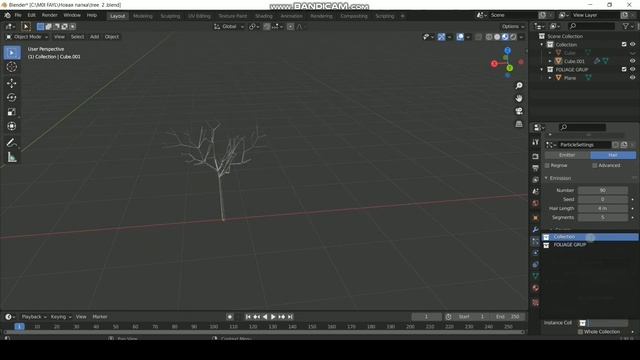Toggle visibility of Collection in outliner
The width and height of the screenshot is (640, 360).
point(632,44)
